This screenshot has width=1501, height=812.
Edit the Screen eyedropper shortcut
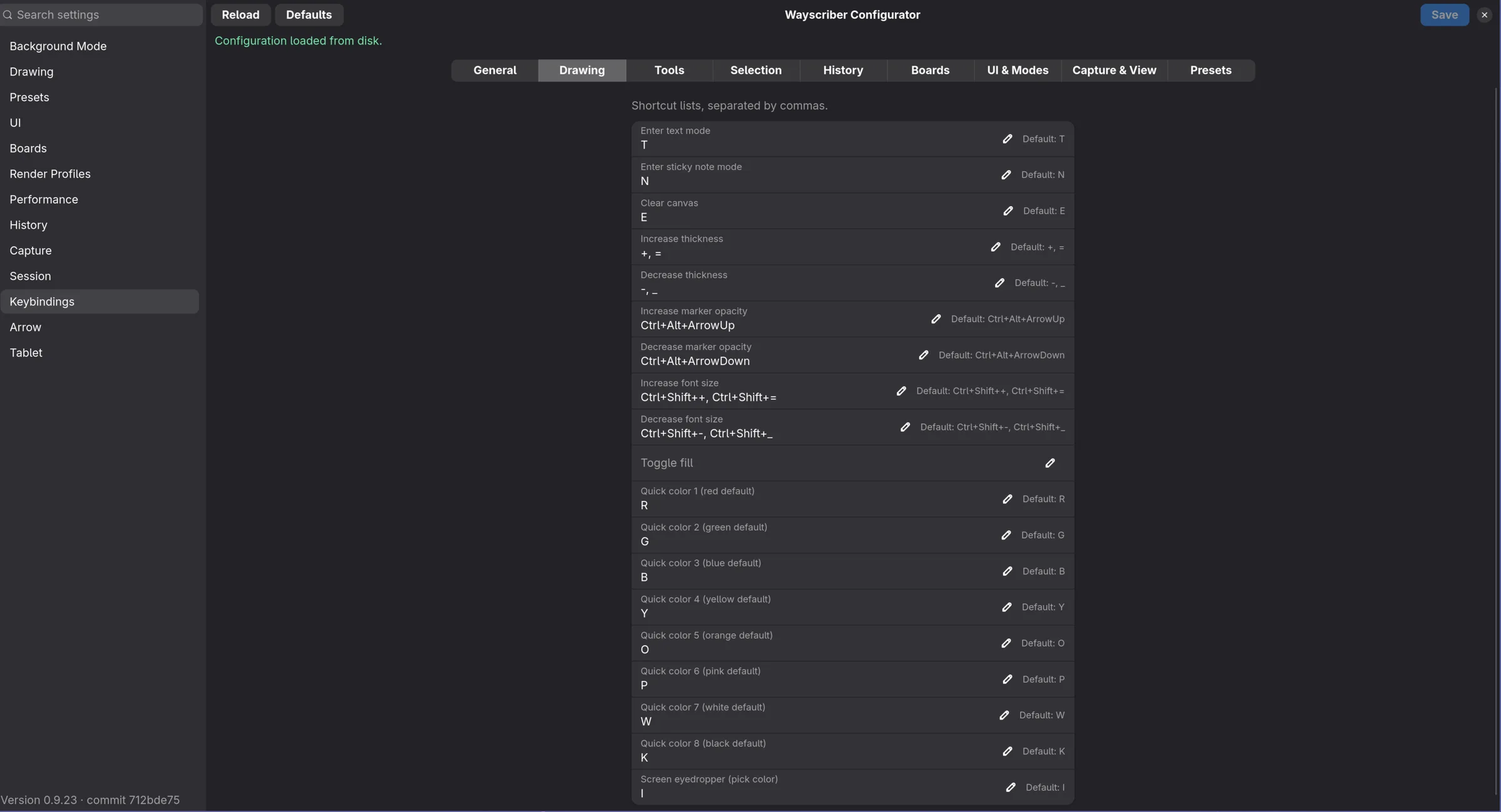point(1010,788)
